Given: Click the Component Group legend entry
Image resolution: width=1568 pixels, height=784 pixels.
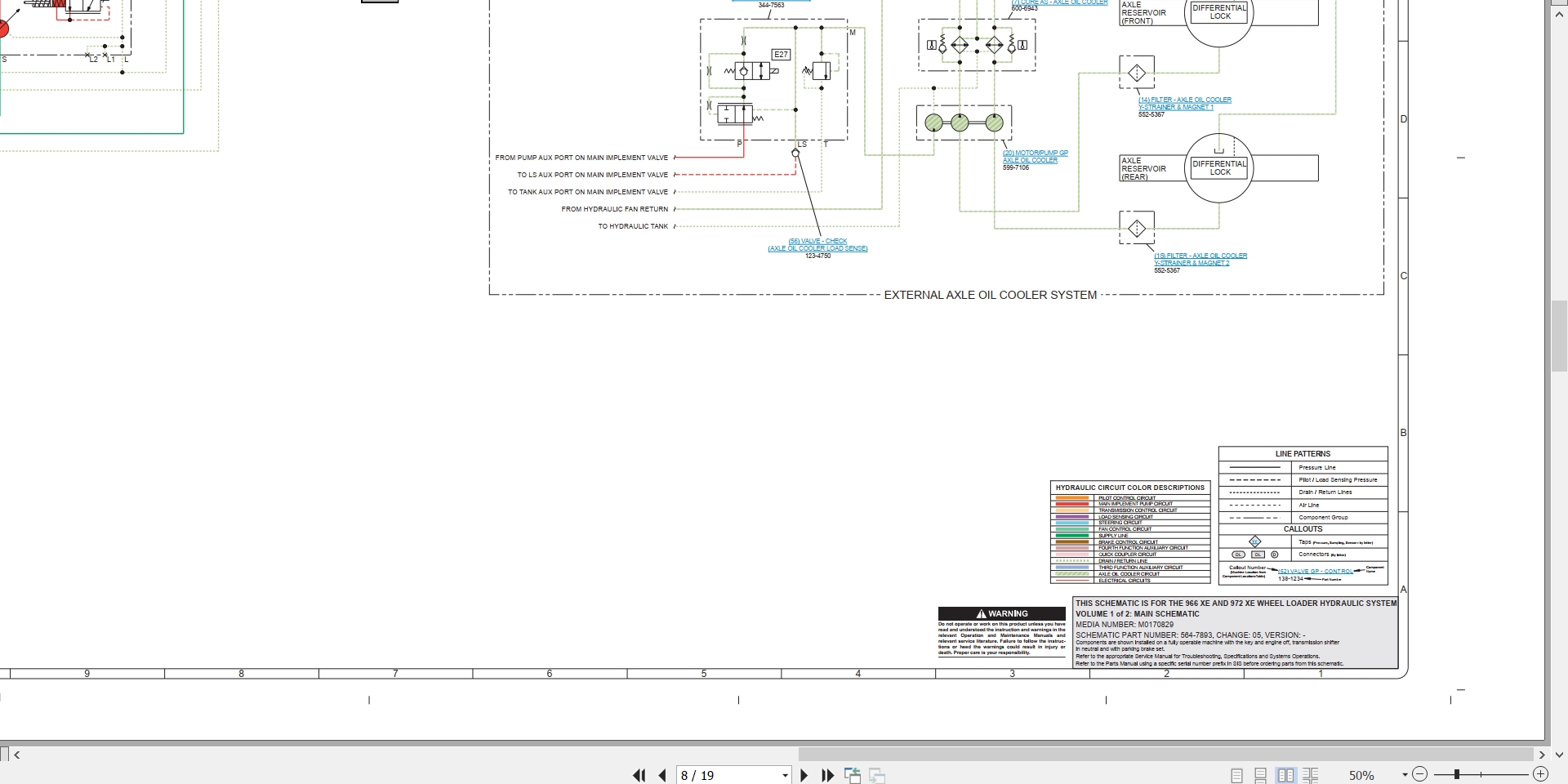Looking at the screenshot, I should click(x=1323, y=518).
